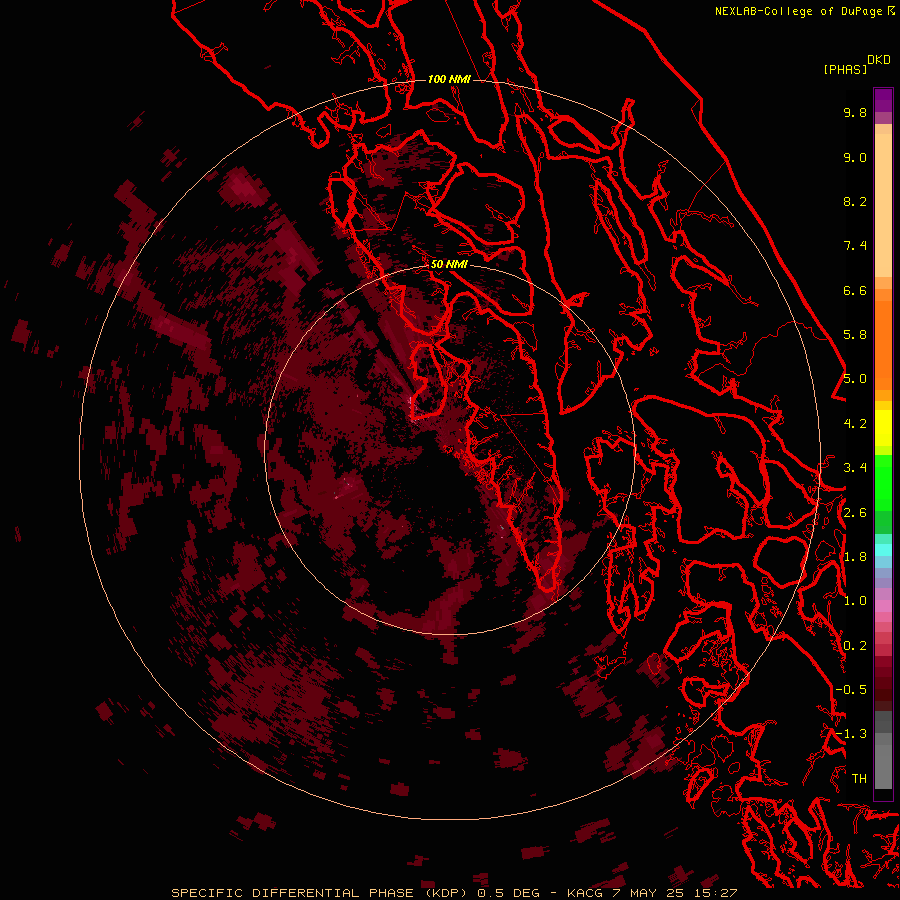Click the 7 MAY 25 15:27 timestamp
Screen dimensions: 900x900
(x=674, y=893)
